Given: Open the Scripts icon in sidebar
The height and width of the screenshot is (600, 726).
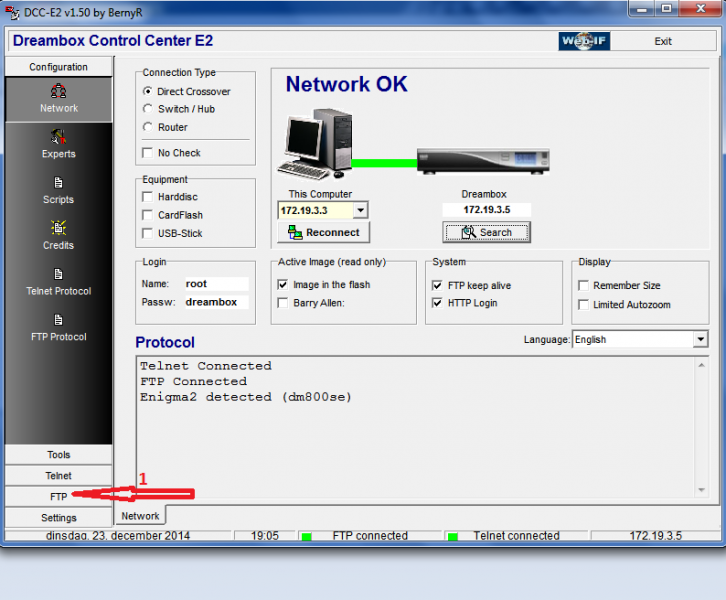Looking at the screenshot, I should pos(58,184).
